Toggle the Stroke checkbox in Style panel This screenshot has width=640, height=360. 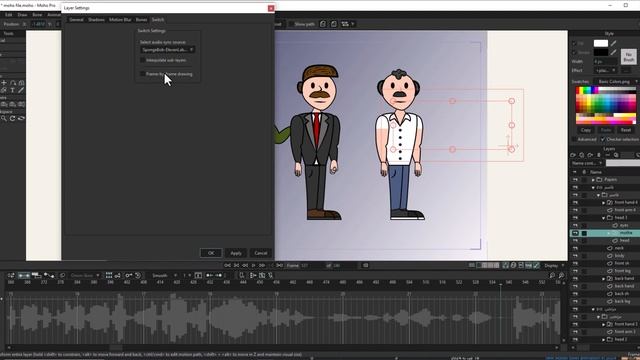pyautogui.click(x=574, y=52)
